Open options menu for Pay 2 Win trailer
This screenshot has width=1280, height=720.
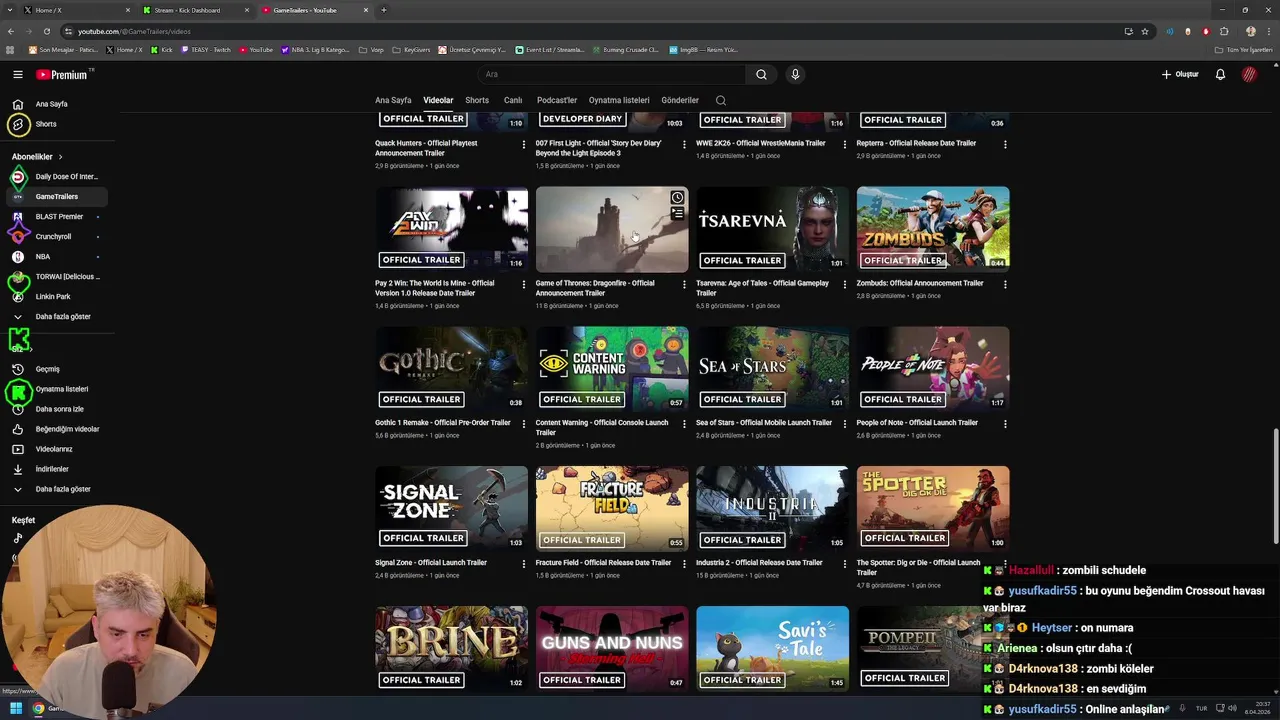(523, 284)
